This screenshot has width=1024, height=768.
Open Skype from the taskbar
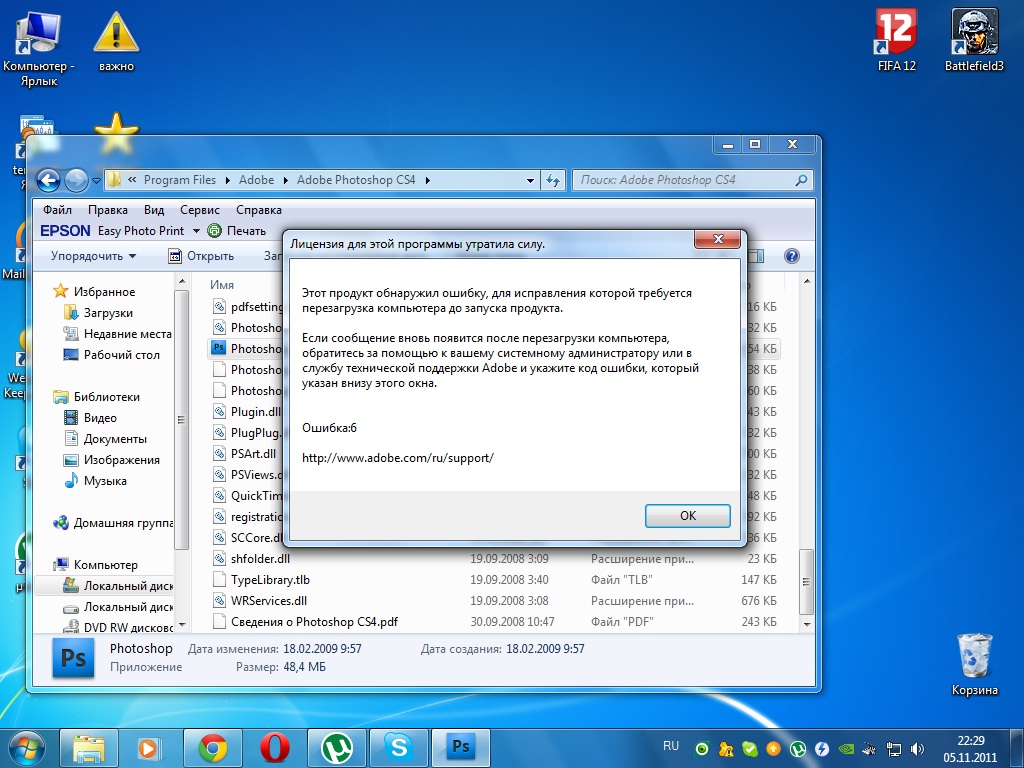click(398, 748)
